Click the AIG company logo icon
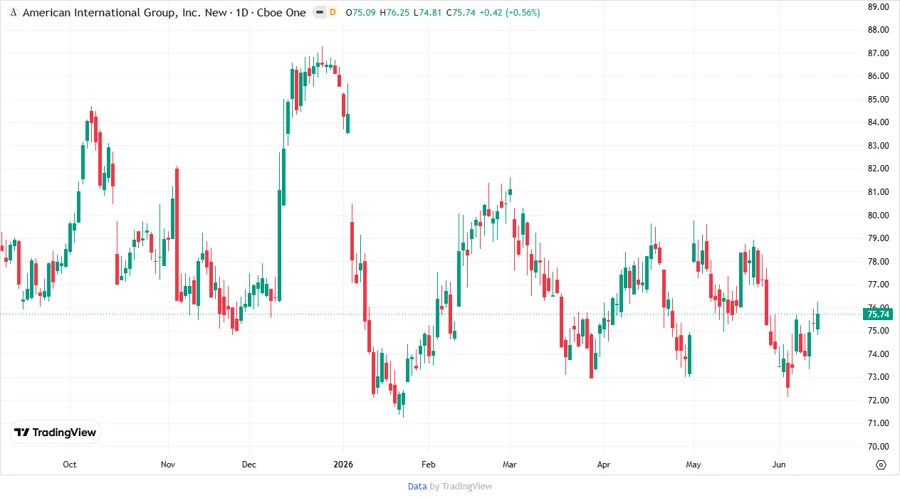 13,12
